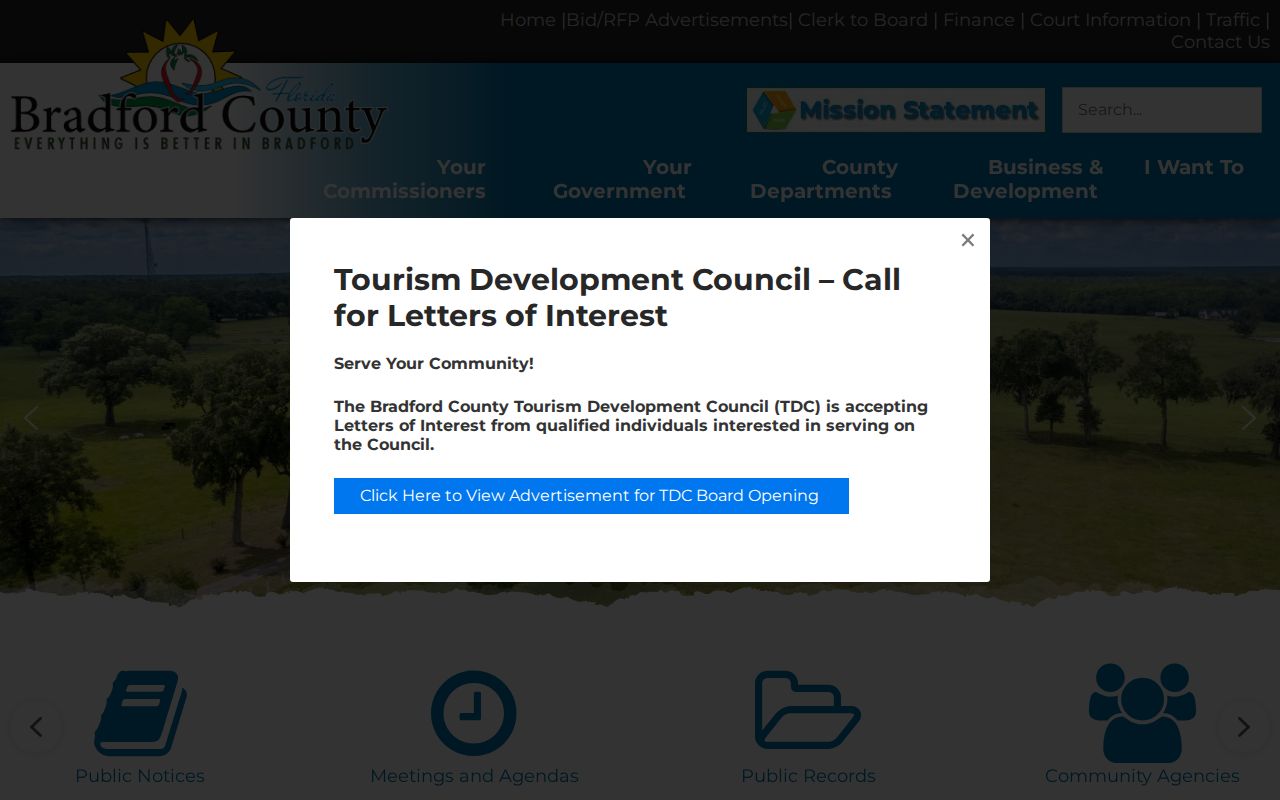1280x800 pixels.
Task: Click Serve Your Community! text
Action: pos(434,363)
